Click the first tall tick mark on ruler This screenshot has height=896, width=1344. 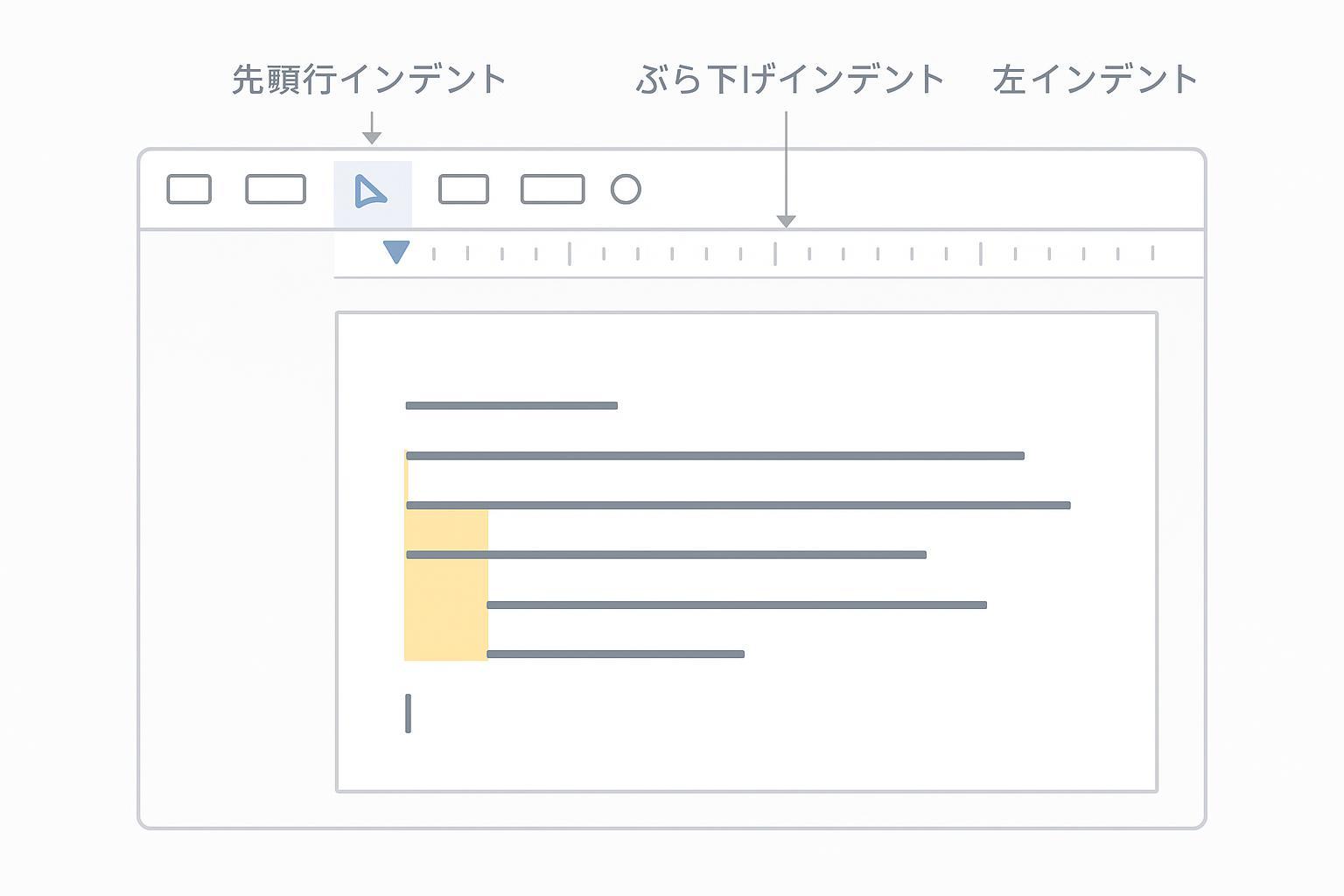pyautogui.click(x=570, y=254)
